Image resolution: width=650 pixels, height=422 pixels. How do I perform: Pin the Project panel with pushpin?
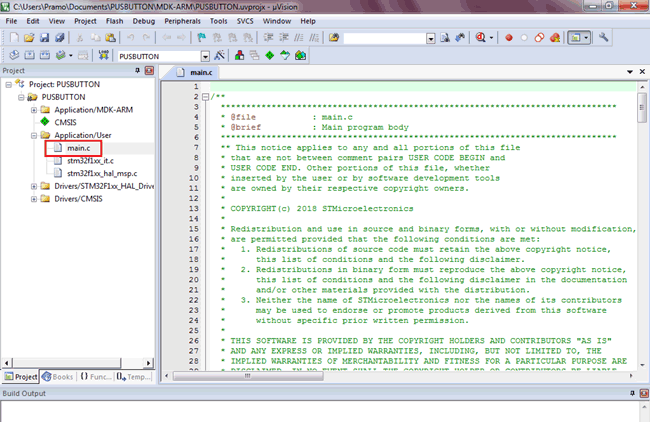point(136,71)
